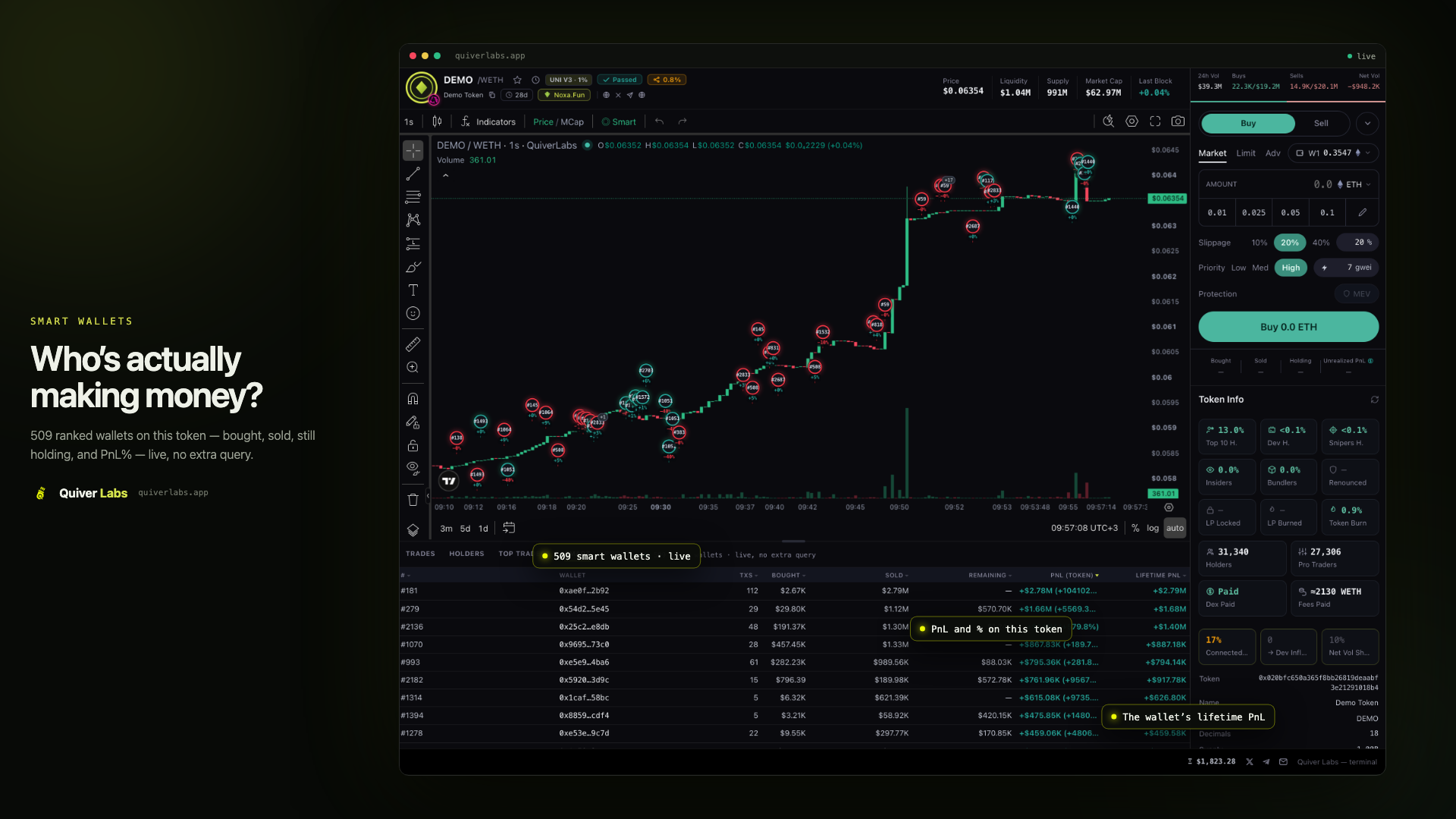This screenshot has height=819, width=1456.
Task: Select the Market order tab
Action: coord(1212,153)
